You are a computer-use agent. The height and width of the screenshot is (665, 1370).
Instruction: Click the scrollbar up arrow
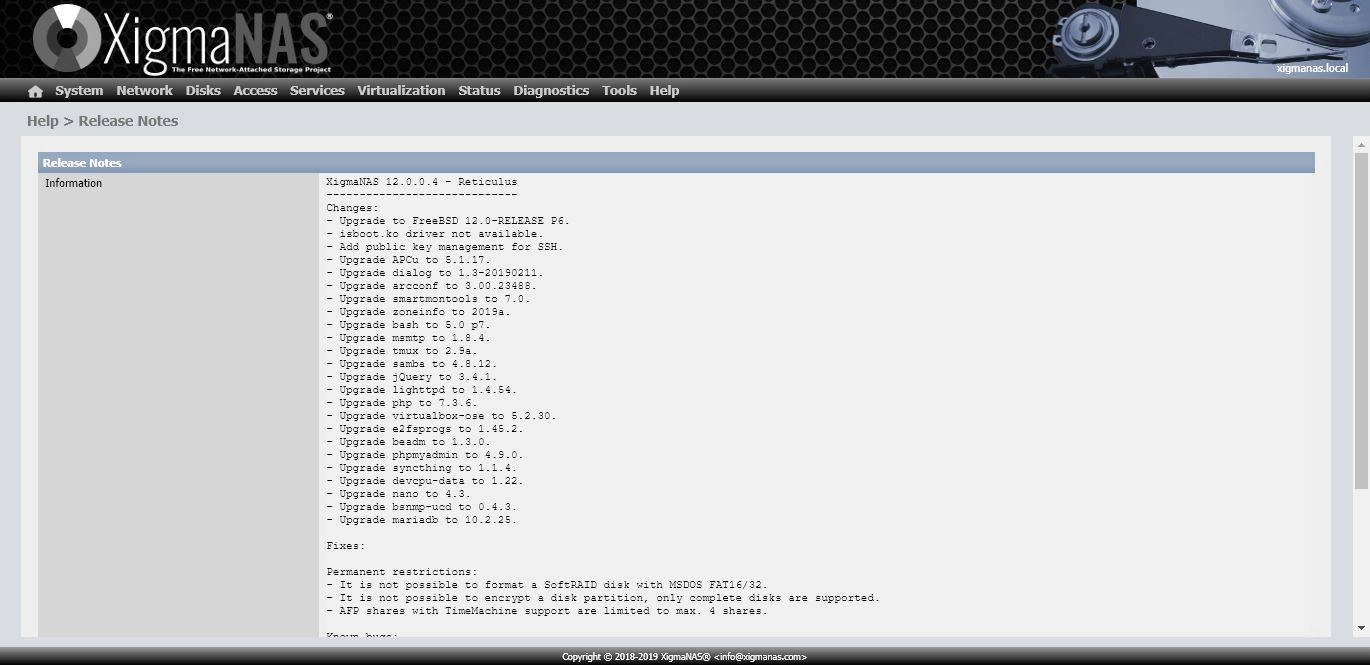(1361, 145)
